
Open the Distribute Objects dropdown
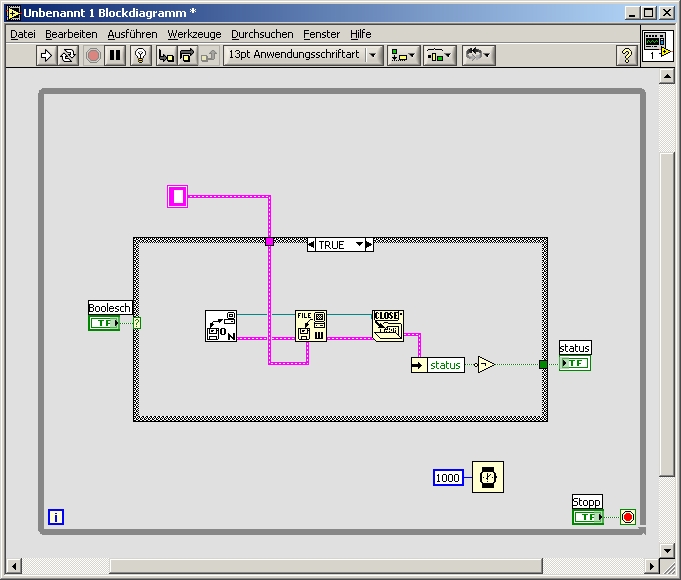440,55
